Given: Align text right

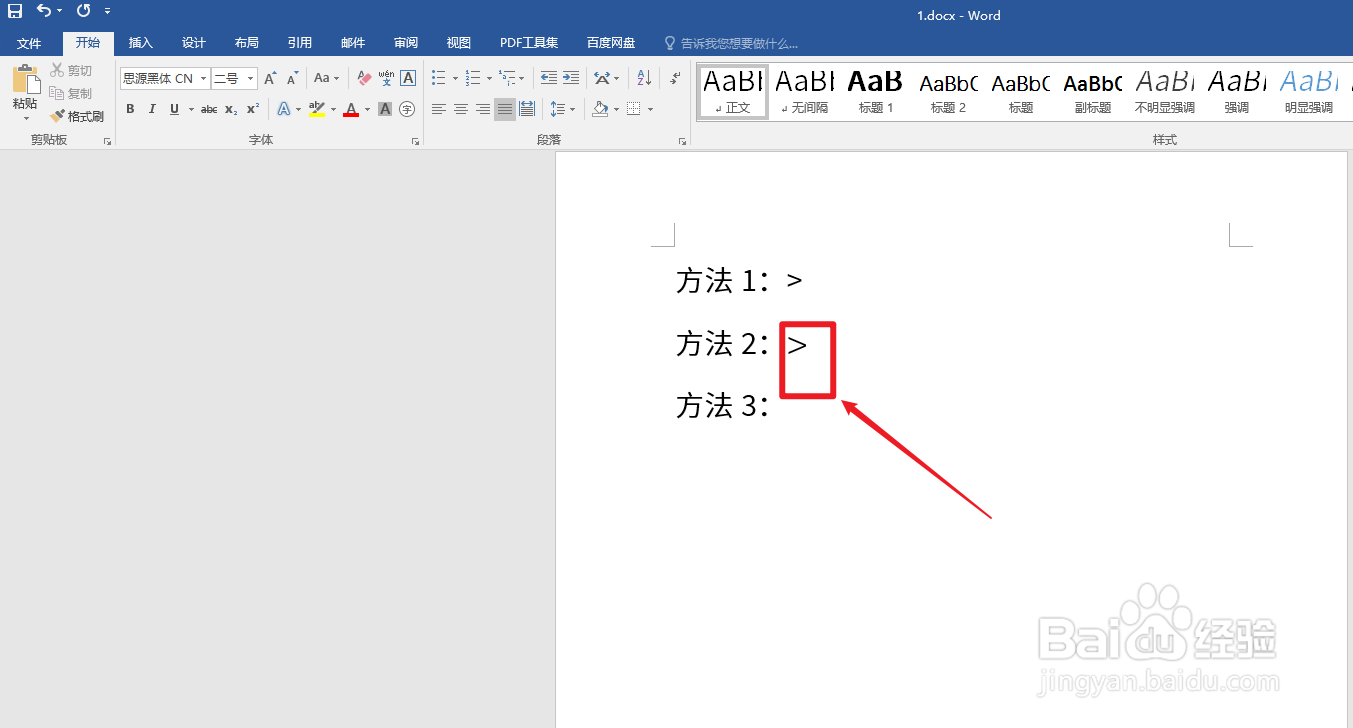Looking at the screenshot, I should coord(483,109).
